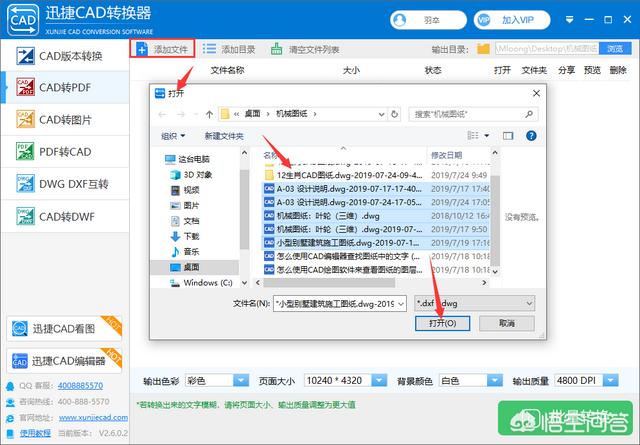Select 视频 folder in navigation tree
This screenshot has height=445, width=640.
[x=185, y=190]
